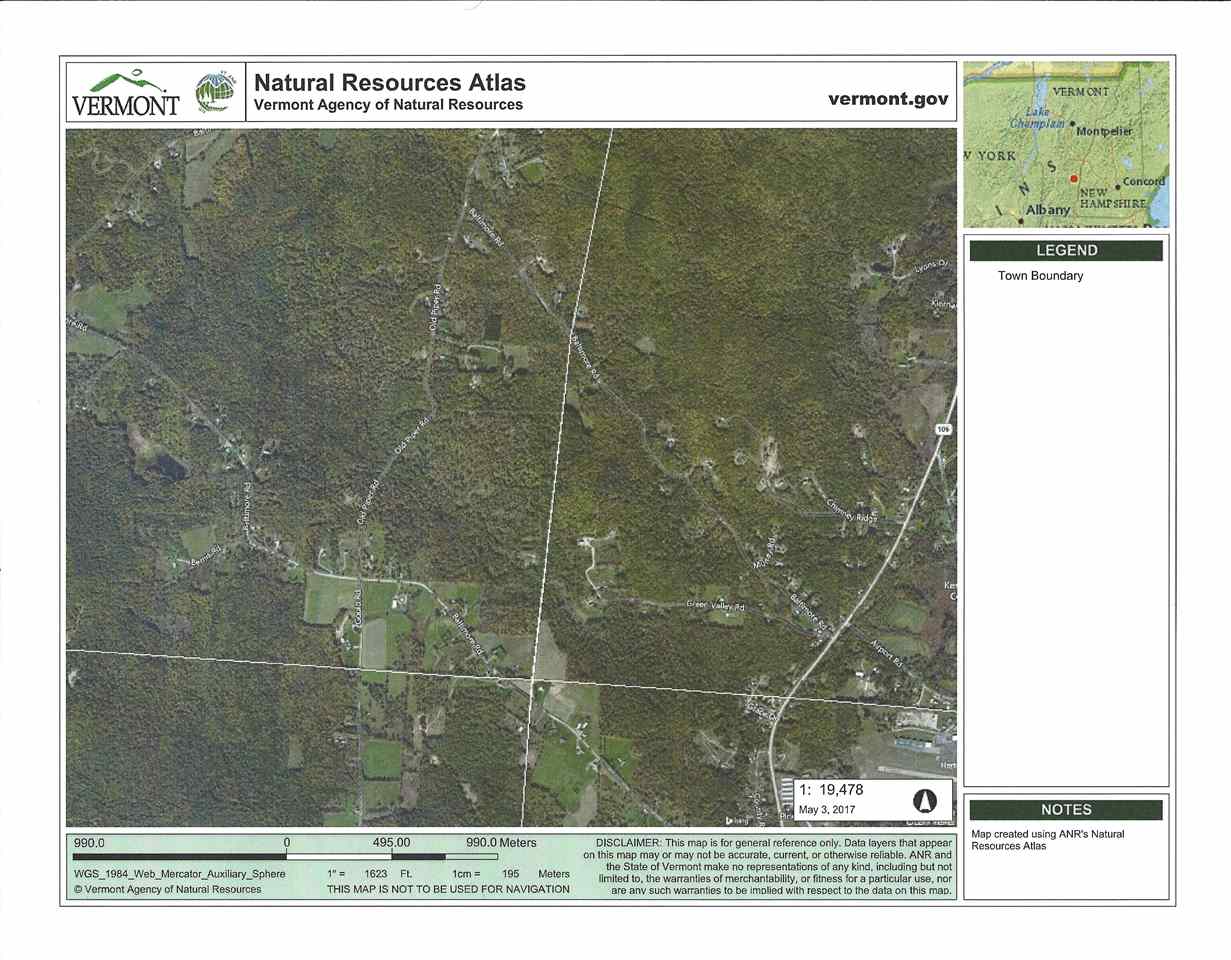Click the scale bar ruler graphic
Screen dimensions: 1231x960
285,857
